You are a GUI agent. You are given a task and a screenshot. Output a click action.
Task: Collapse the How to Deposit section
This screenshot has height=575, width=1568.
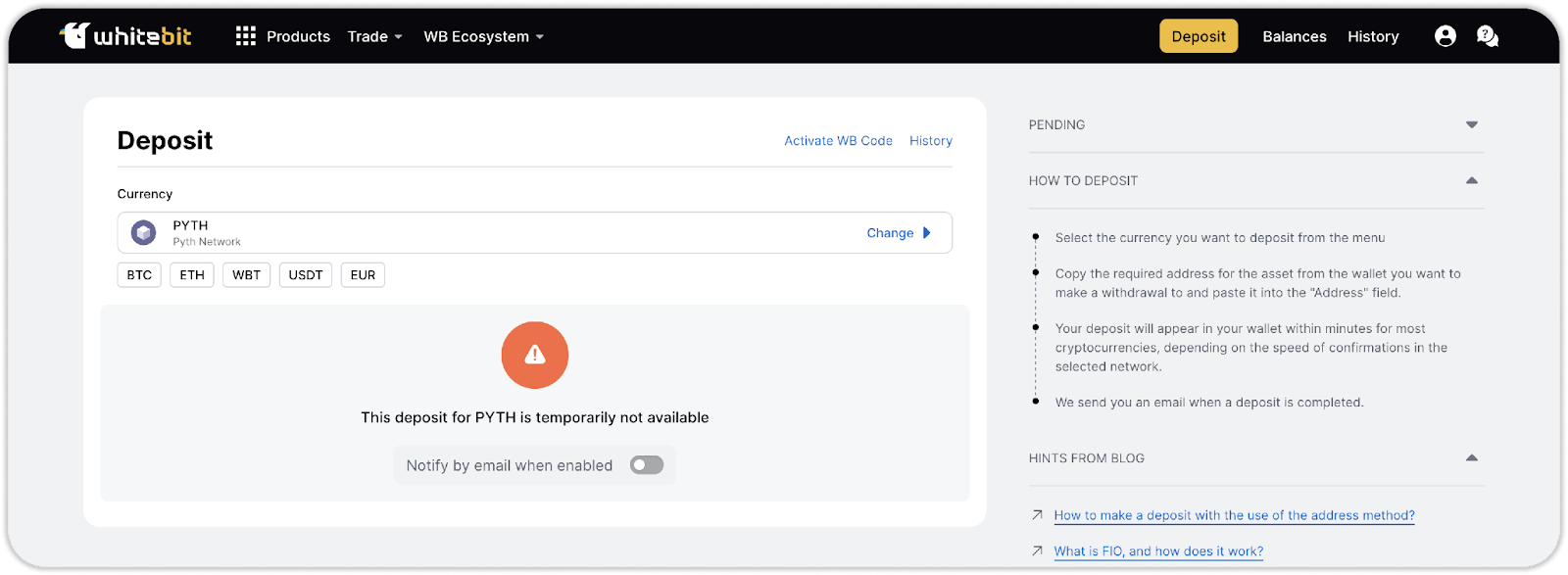[1472, 180]
